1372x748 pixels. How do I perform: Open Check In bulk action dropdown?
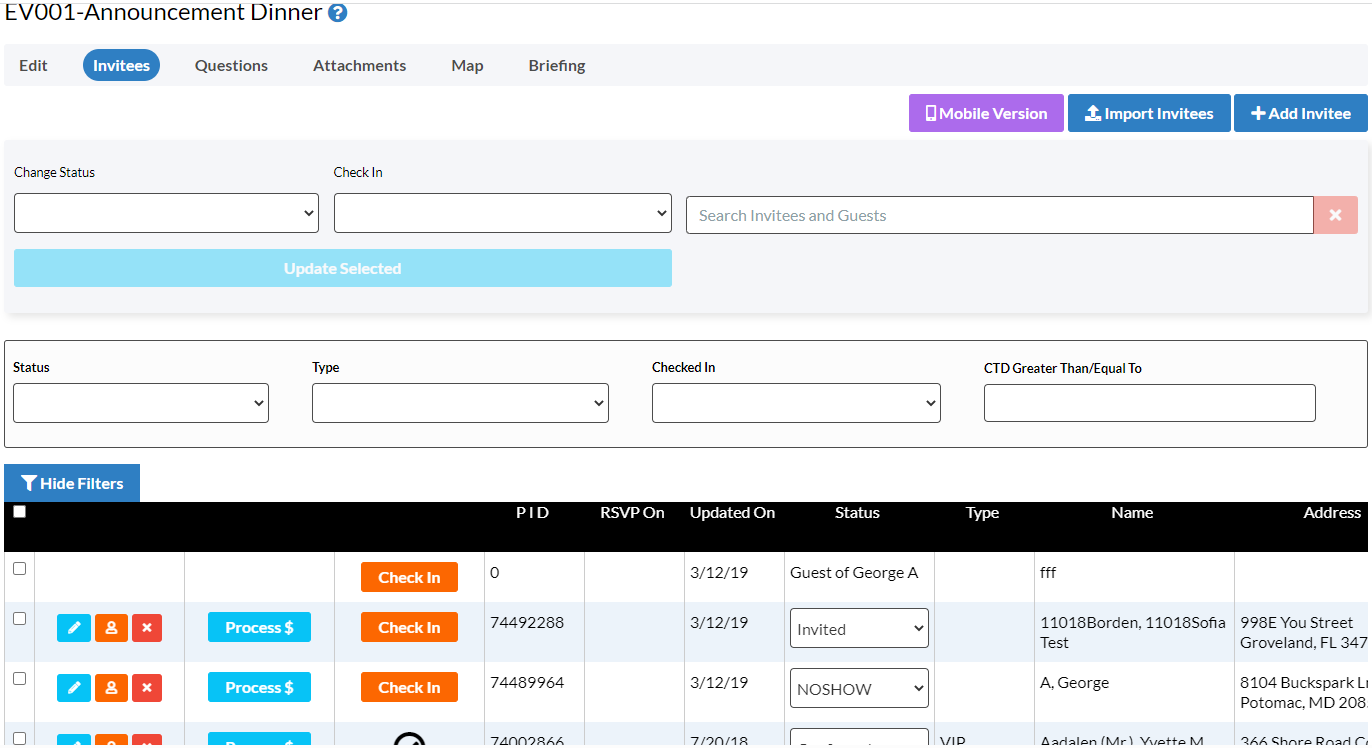tap(503, 213)
